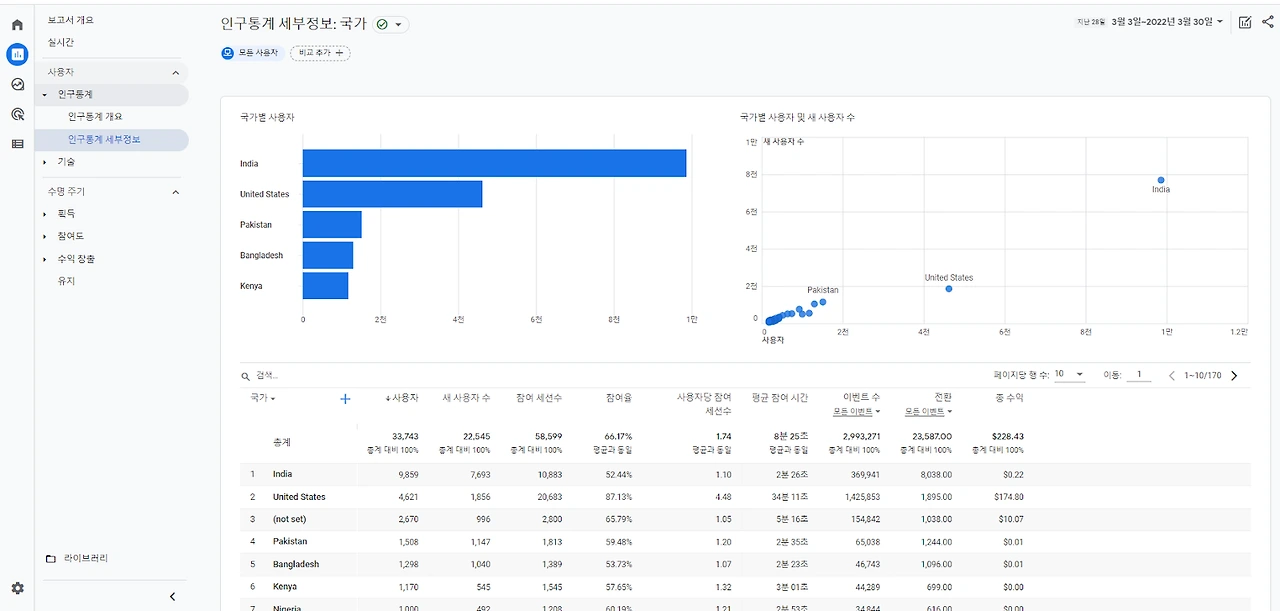
Task: Open the Advertising icon in left rail
Action: 17,114
